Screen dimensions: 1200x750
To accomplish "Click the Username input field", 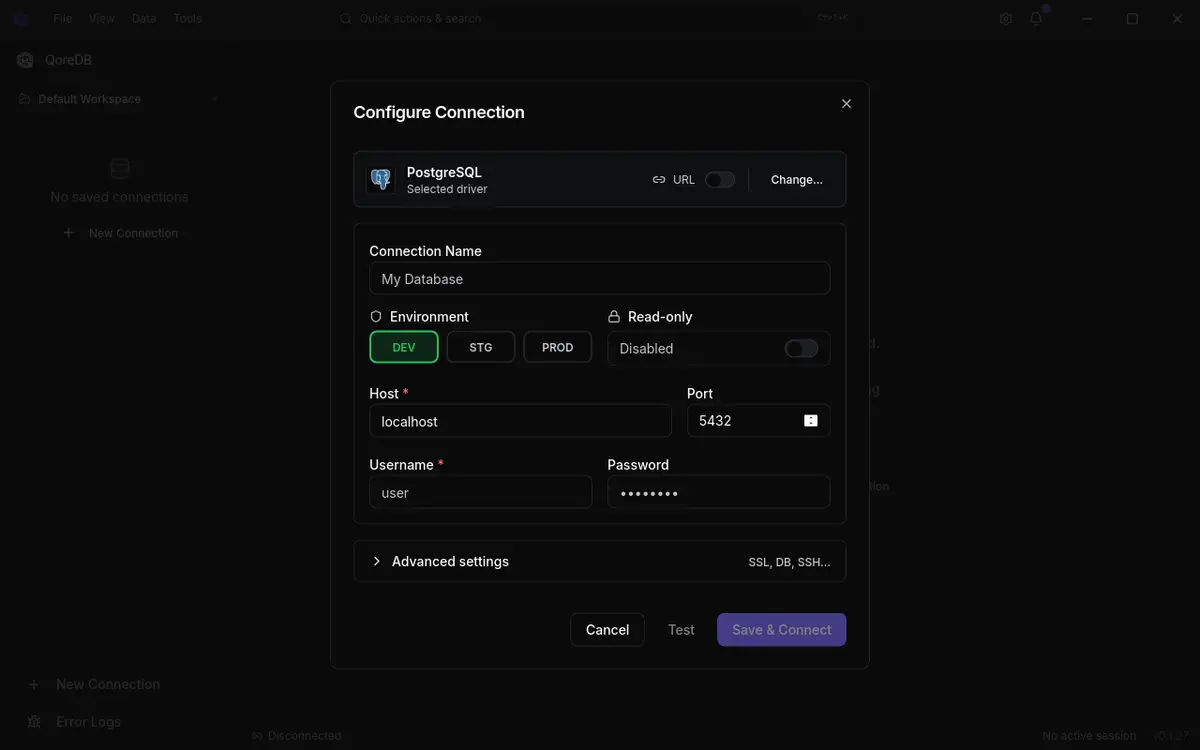I will pyautogui.click(x=481, y=492).
